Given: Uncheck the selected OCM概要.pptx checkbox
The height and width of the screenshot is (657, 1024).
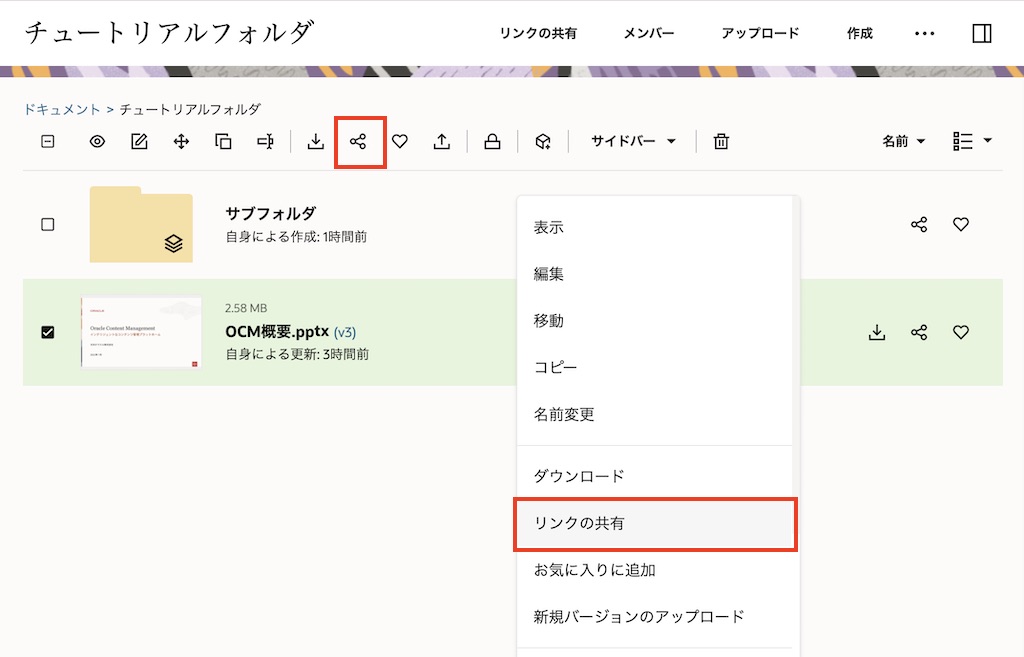Looking at the screenshot, I should pyautogui.click(x=47, y=332).
